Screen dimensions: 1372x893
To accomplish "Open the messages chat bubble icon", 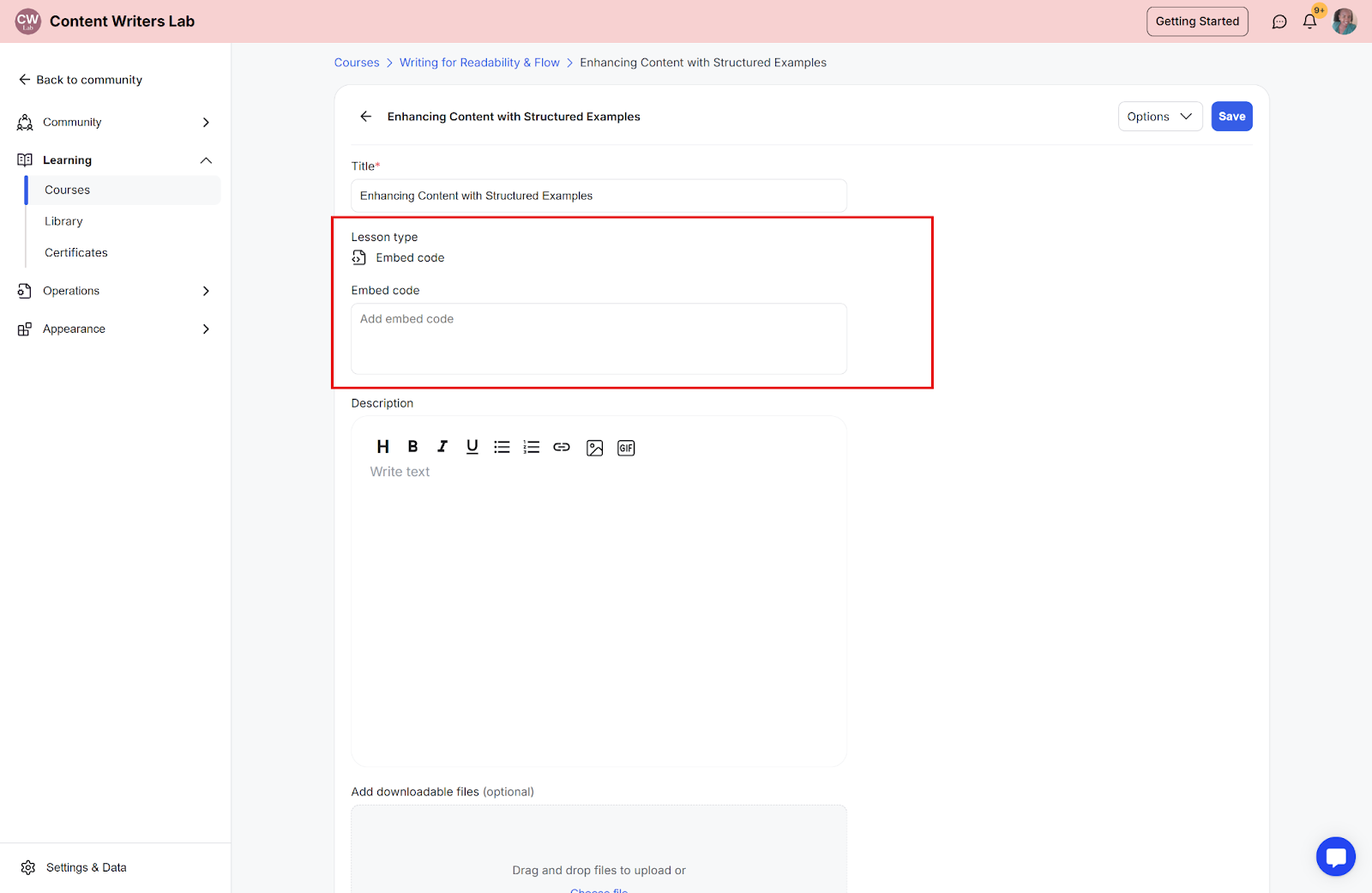I will [x=1279, y=21].
